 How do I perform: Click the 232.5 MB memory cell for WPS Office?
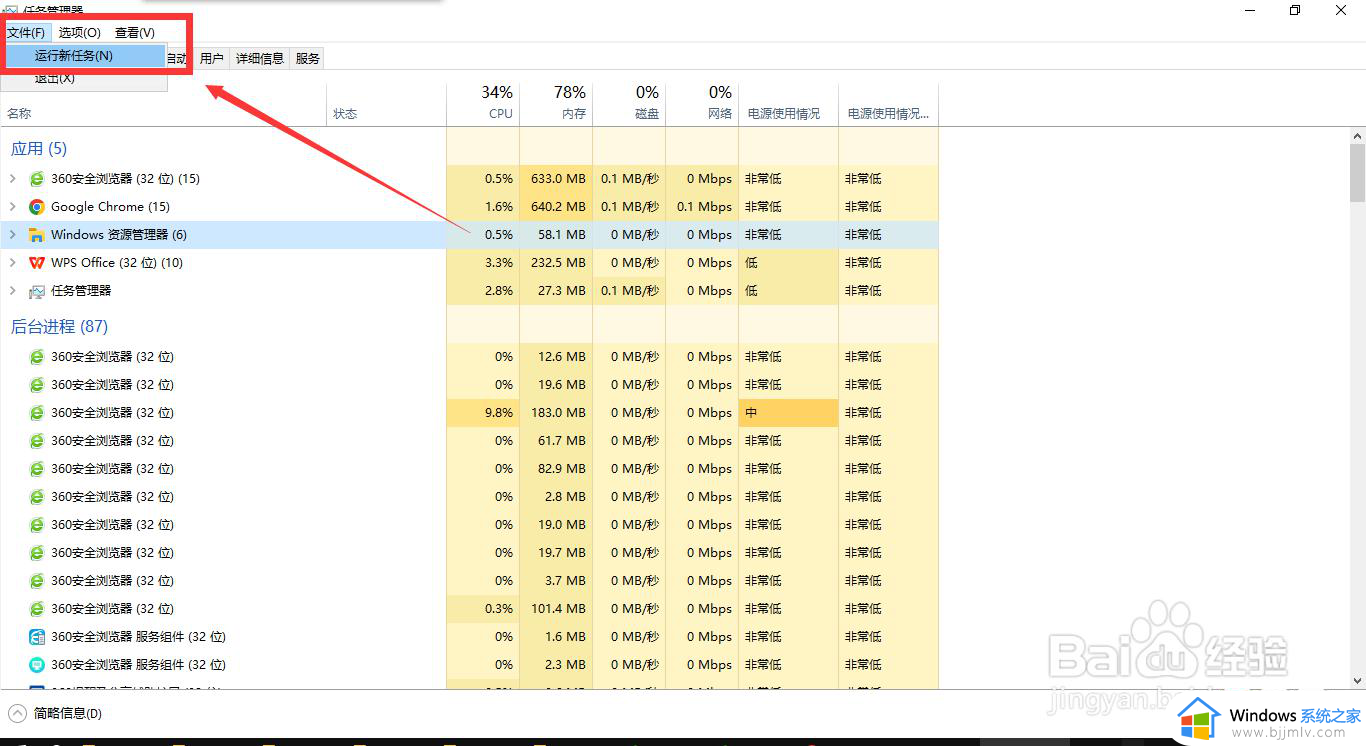tap(556, 263)
